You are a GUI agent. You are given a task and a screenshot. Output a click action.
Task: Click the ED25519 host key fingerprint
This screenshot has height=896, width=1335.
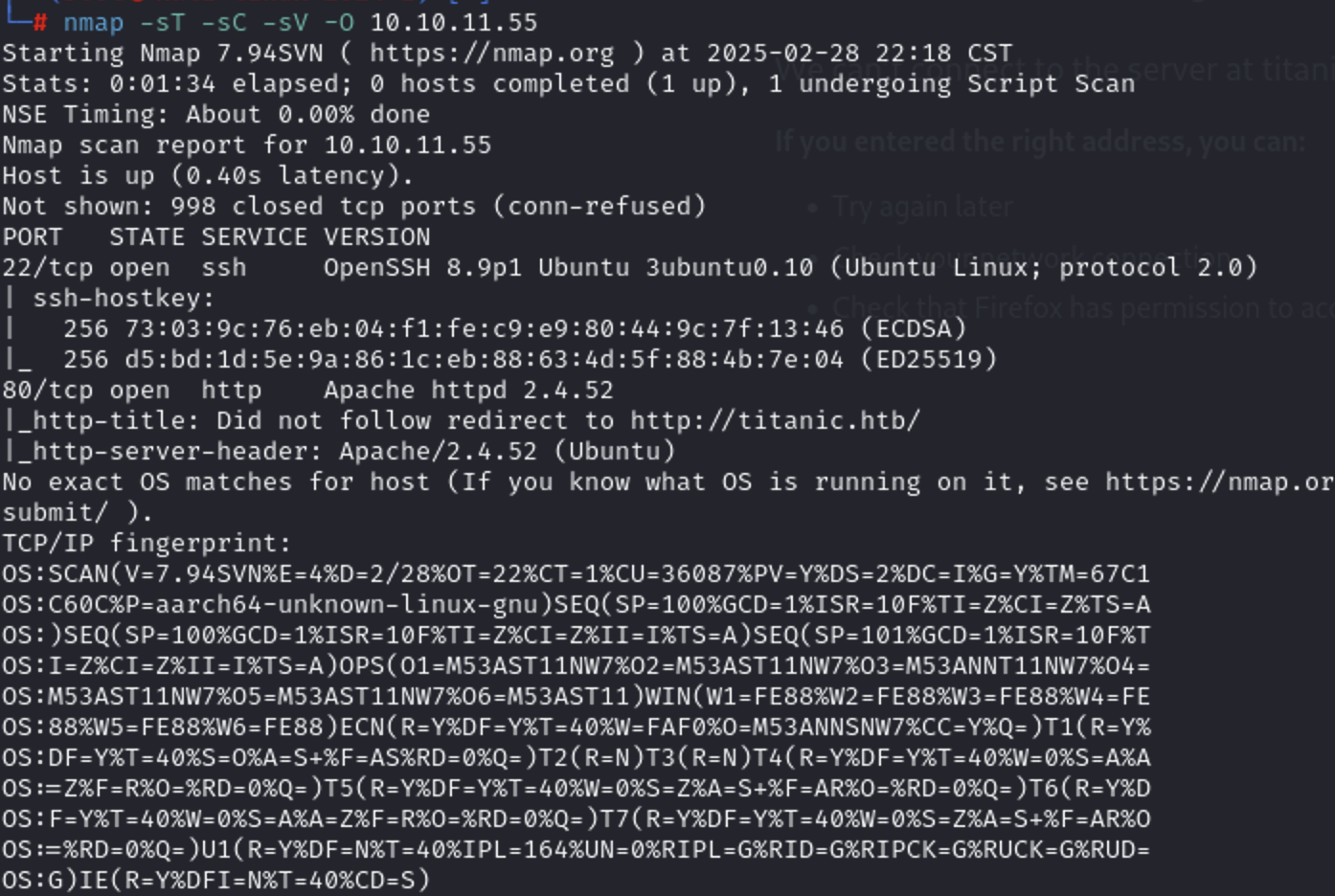click(531, 360)
